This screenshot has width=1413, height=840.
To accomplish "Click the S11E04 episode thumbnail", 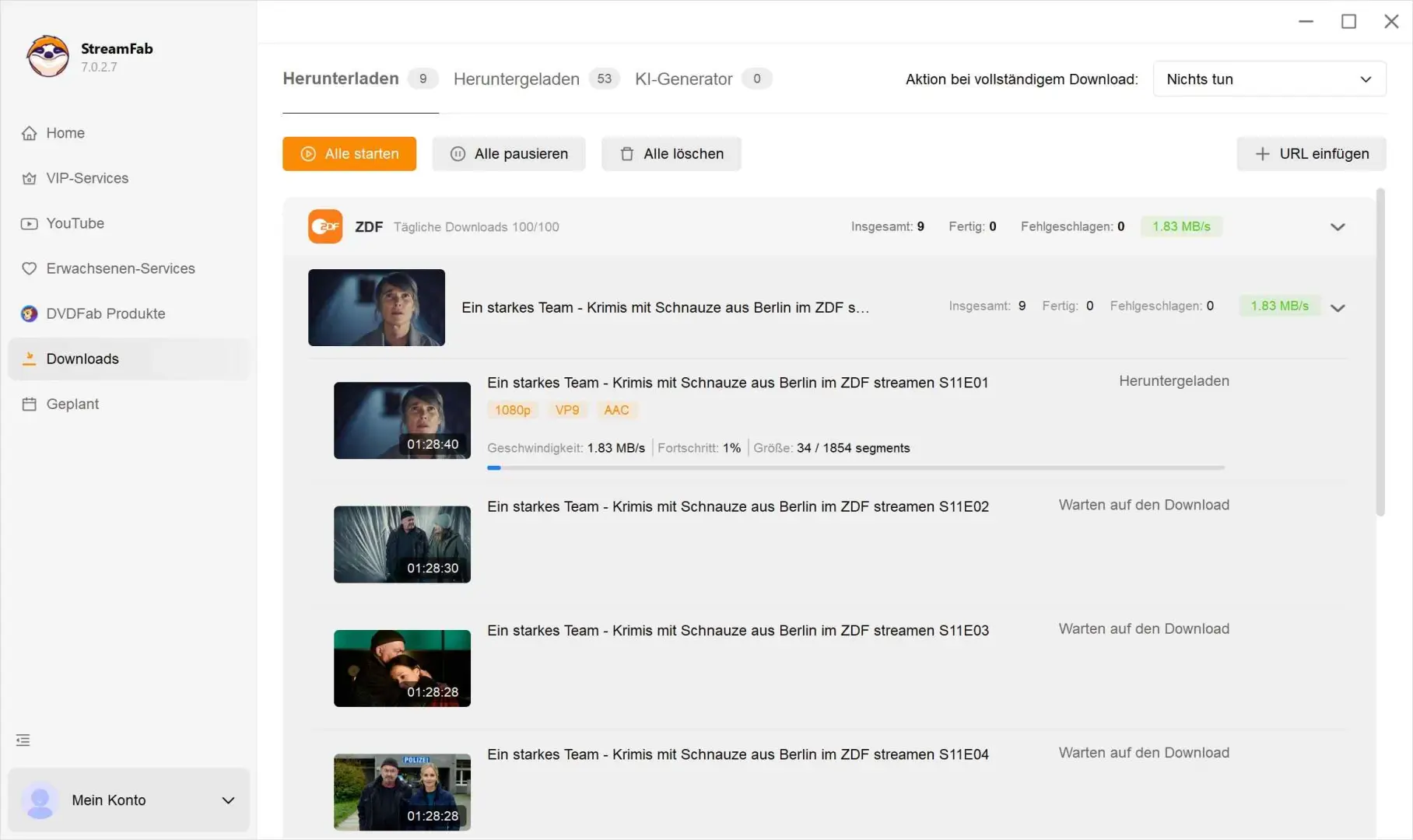I will coord(402,792).
